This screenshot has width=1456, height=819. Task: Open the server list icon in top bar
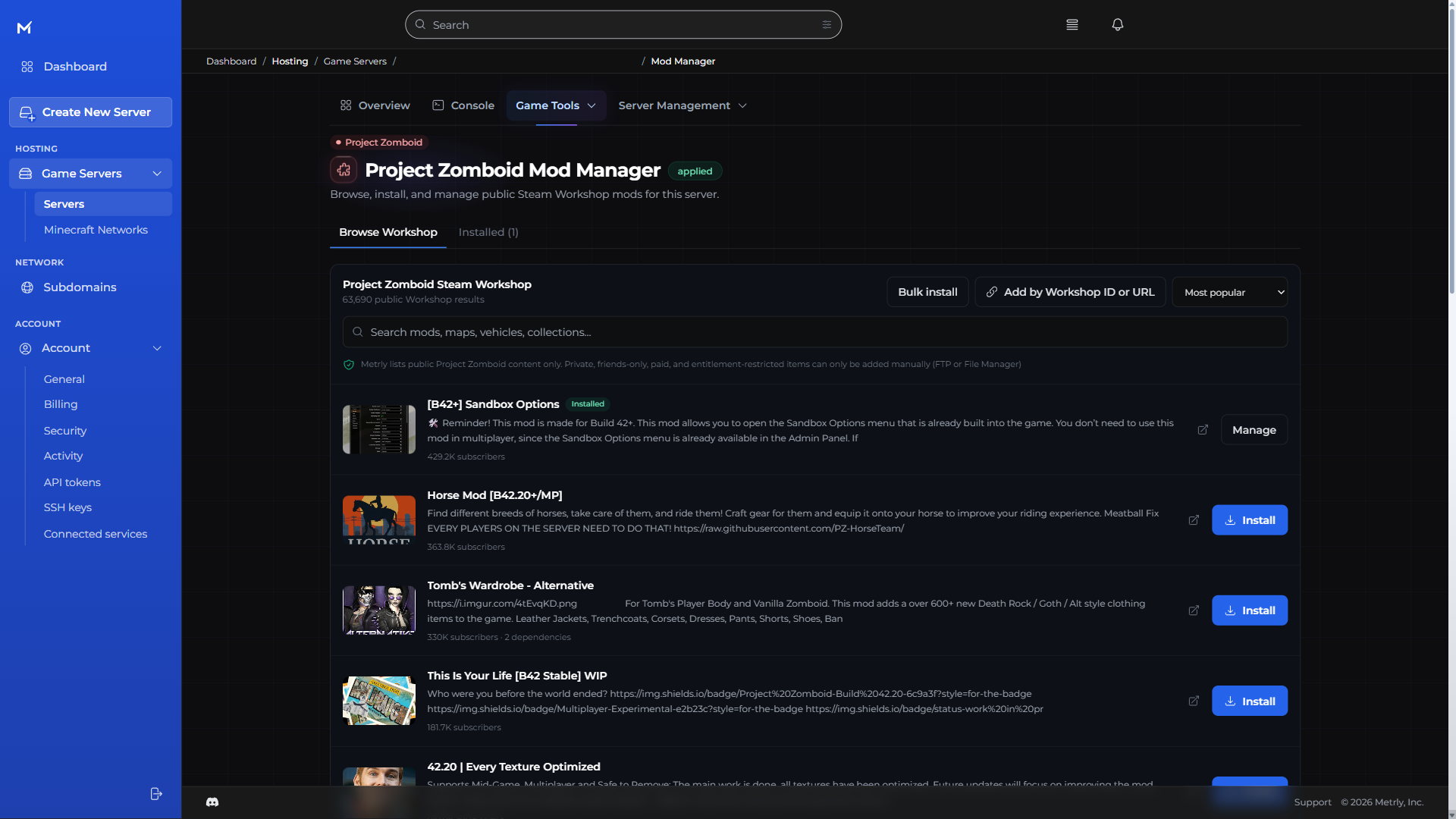[x=1072, y=25]
